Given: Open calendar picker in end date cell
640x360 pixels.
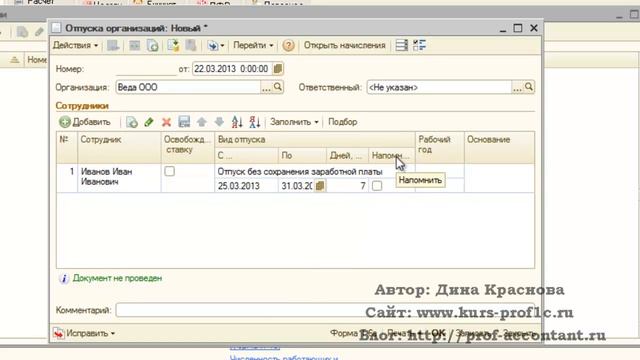Looking at the screenshot, I should coord(320,186).
